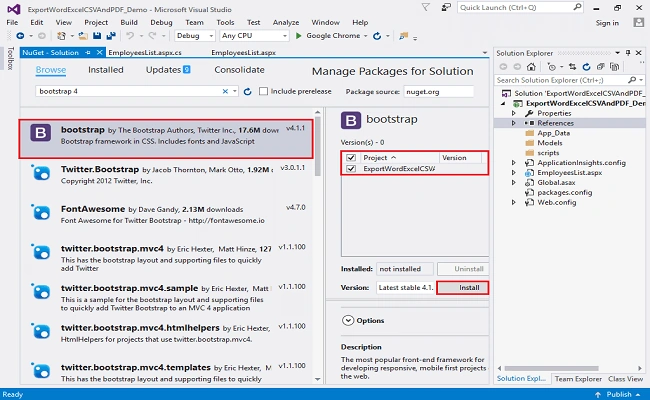Open the Google Chrome browser target dropdown arrow
The height and width of the screenshot is (400, 650).
pos(366,36)
